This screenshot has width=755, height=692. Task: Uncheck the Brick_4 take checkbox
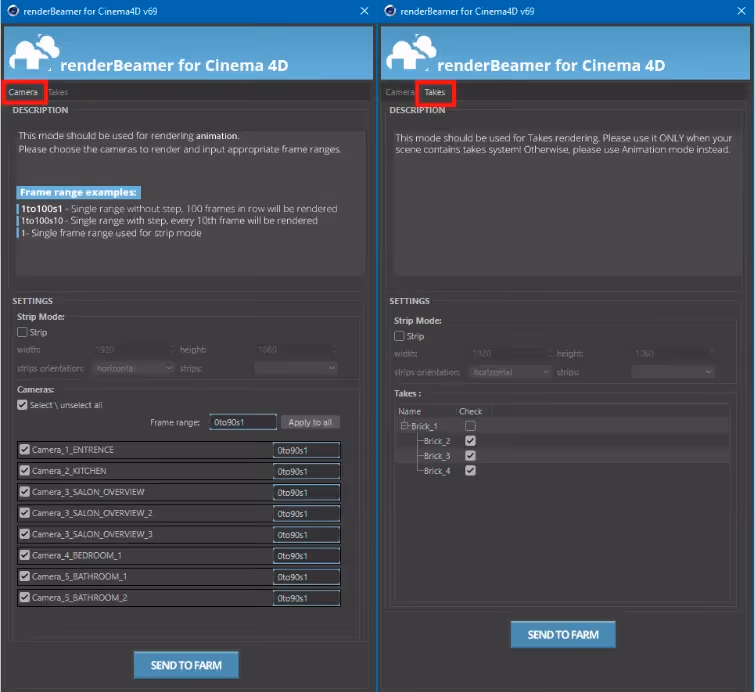(470, 471)
